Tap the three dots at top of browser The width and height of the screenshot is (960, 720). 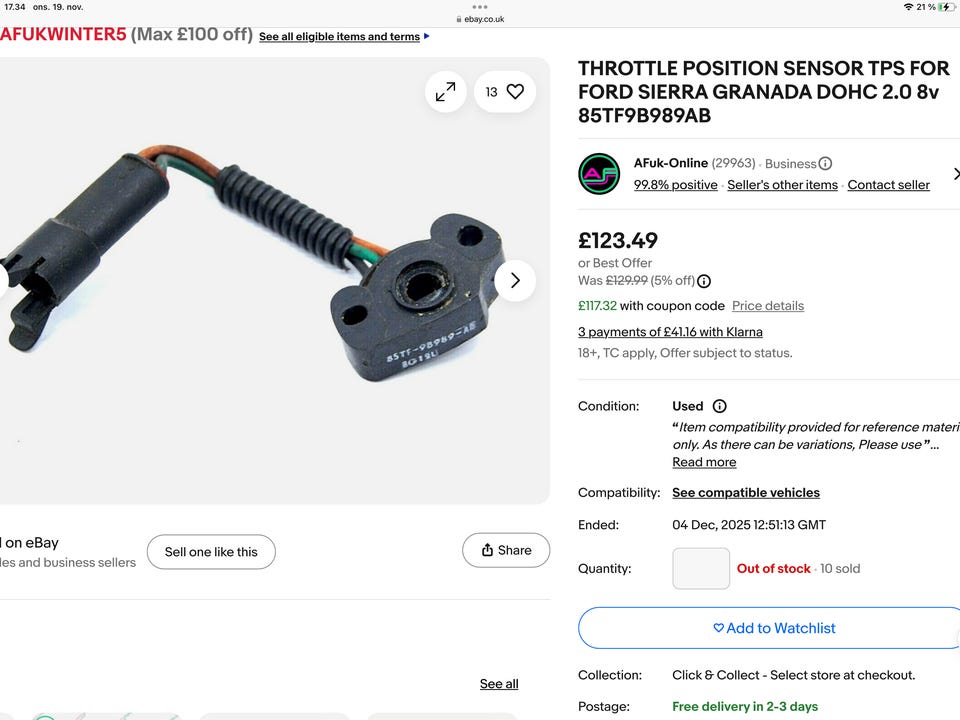pyautogui.click(x=480, y=6)
